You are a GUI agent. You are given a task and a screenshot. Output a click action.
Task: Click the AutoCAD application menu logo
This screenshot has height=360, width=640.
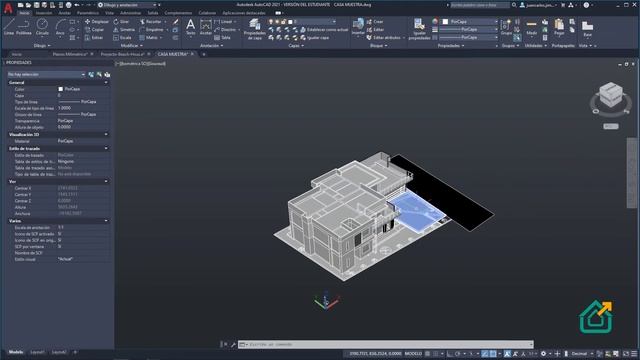(8, 9)
